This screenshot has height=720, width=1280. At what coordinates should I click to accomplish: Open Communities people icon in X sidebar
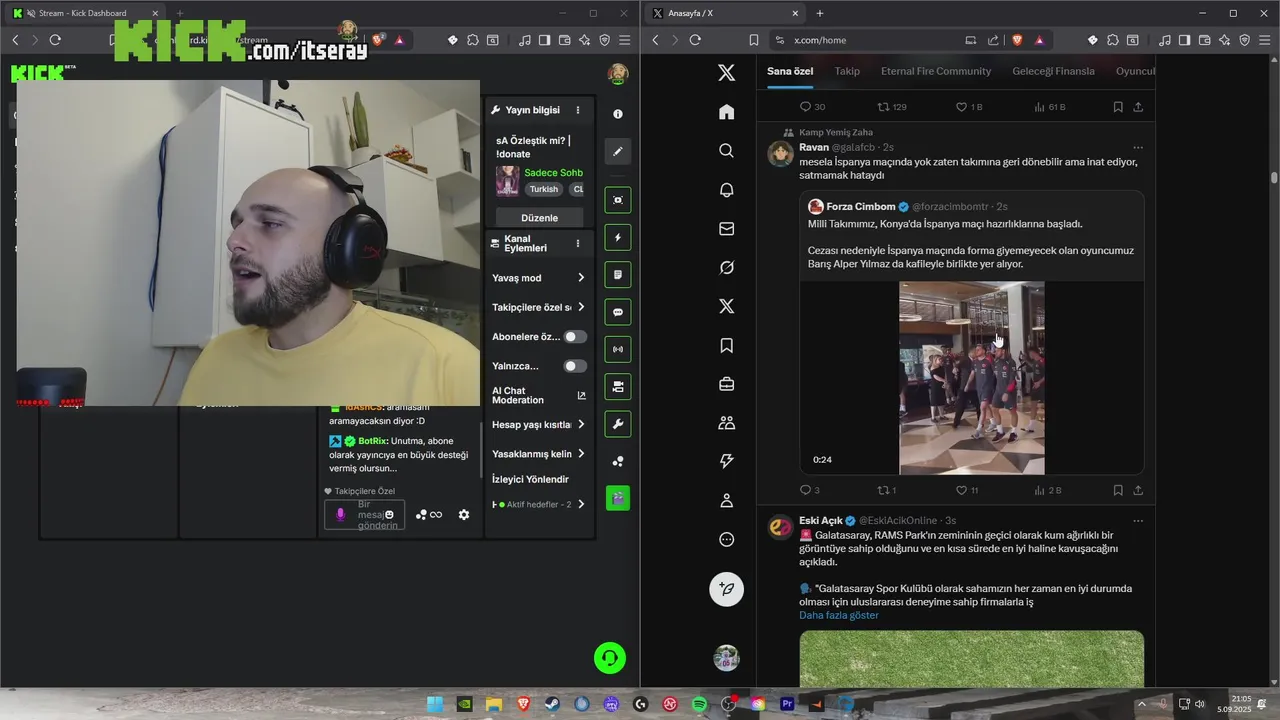coord(727,423)
